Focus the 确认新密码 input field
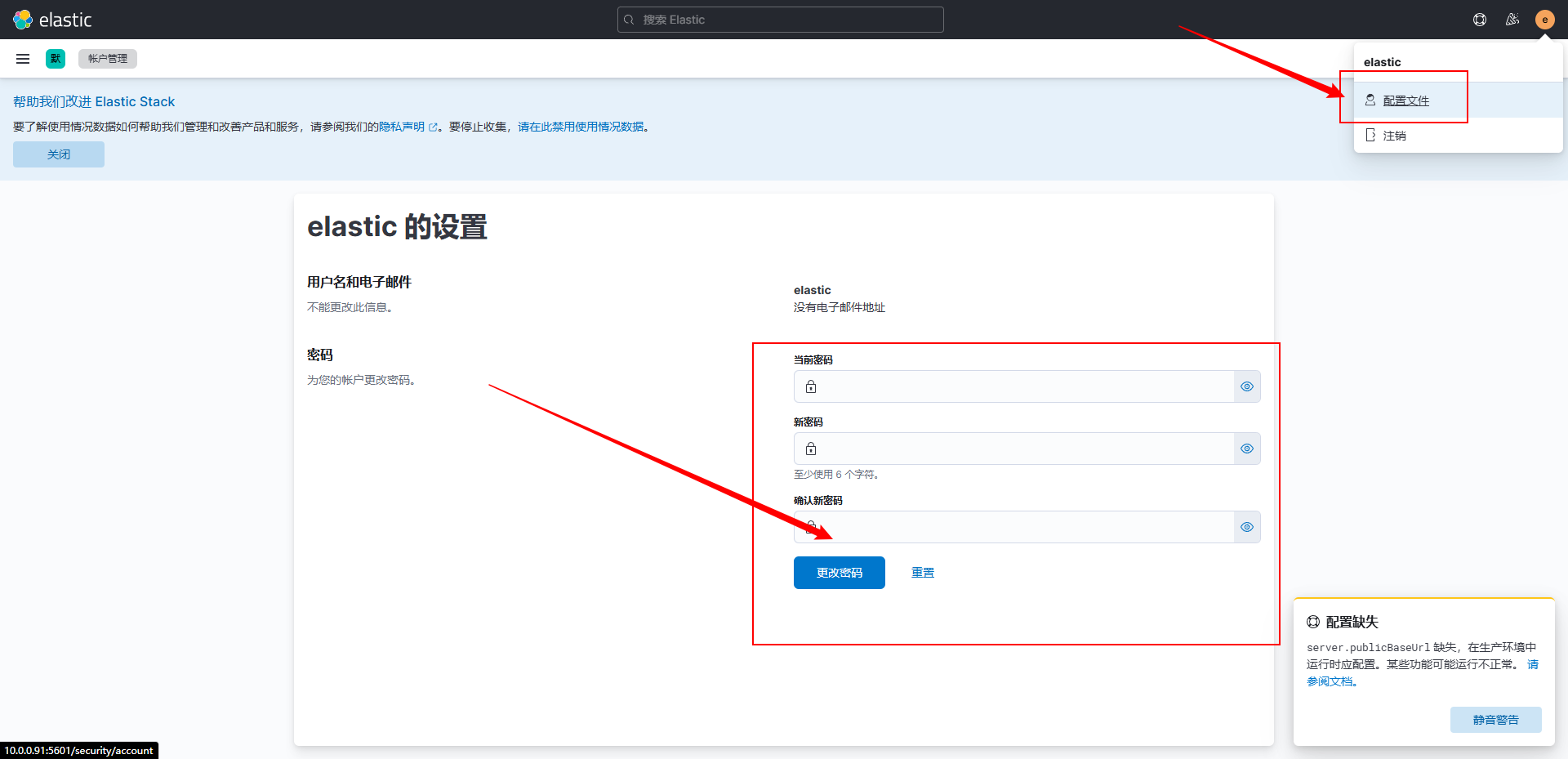This screenshot has height=759, width=1568. tap(1013, 527)
